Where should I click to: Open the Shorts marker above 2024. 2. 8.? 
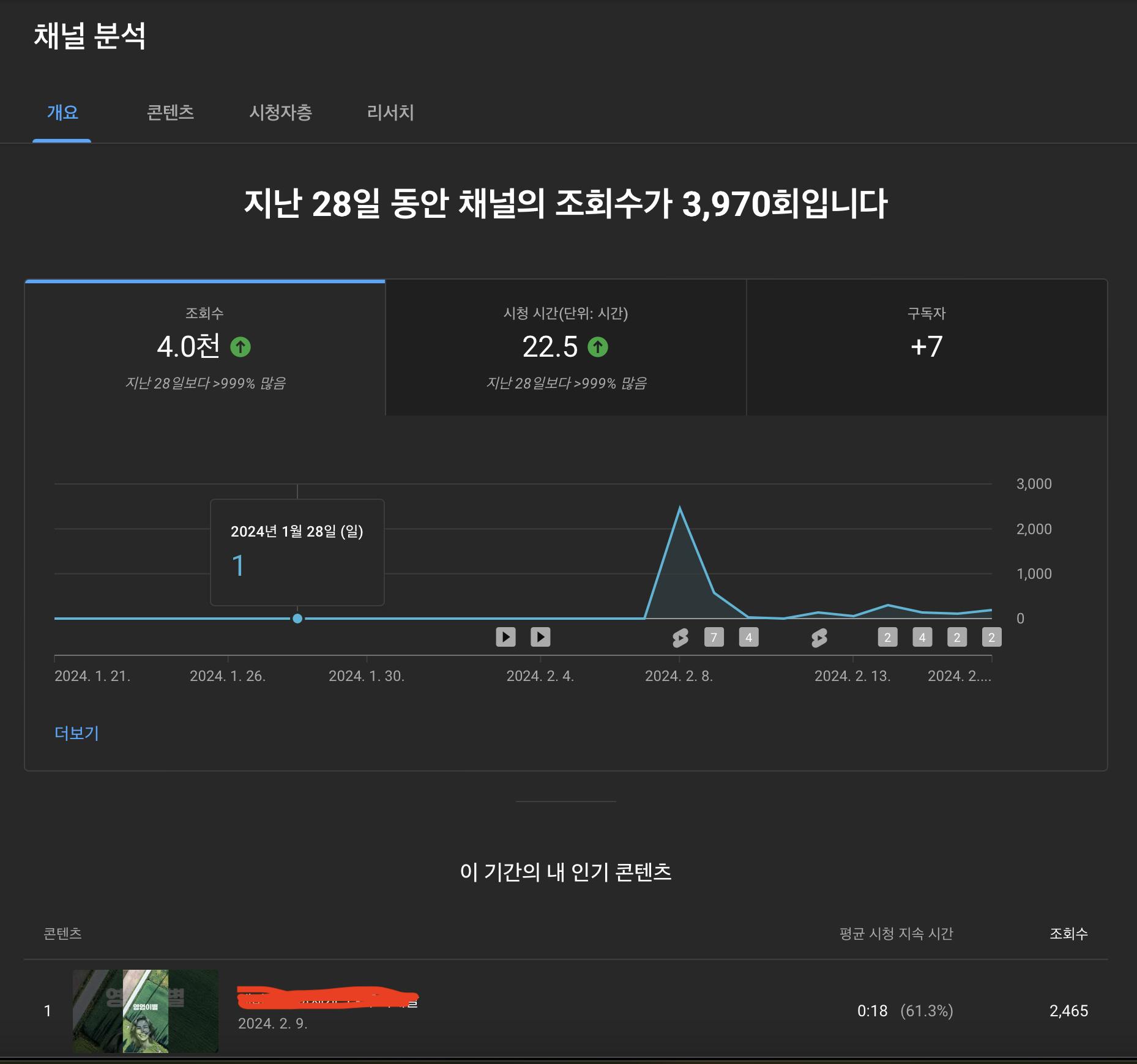click(680, 638)
